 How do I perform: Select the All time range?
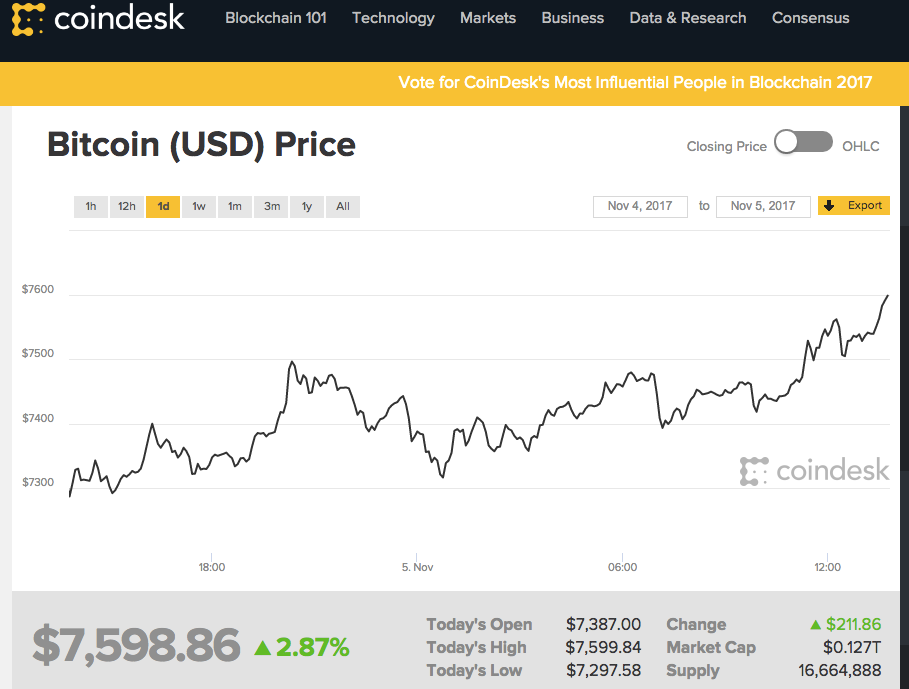[342, 206]
